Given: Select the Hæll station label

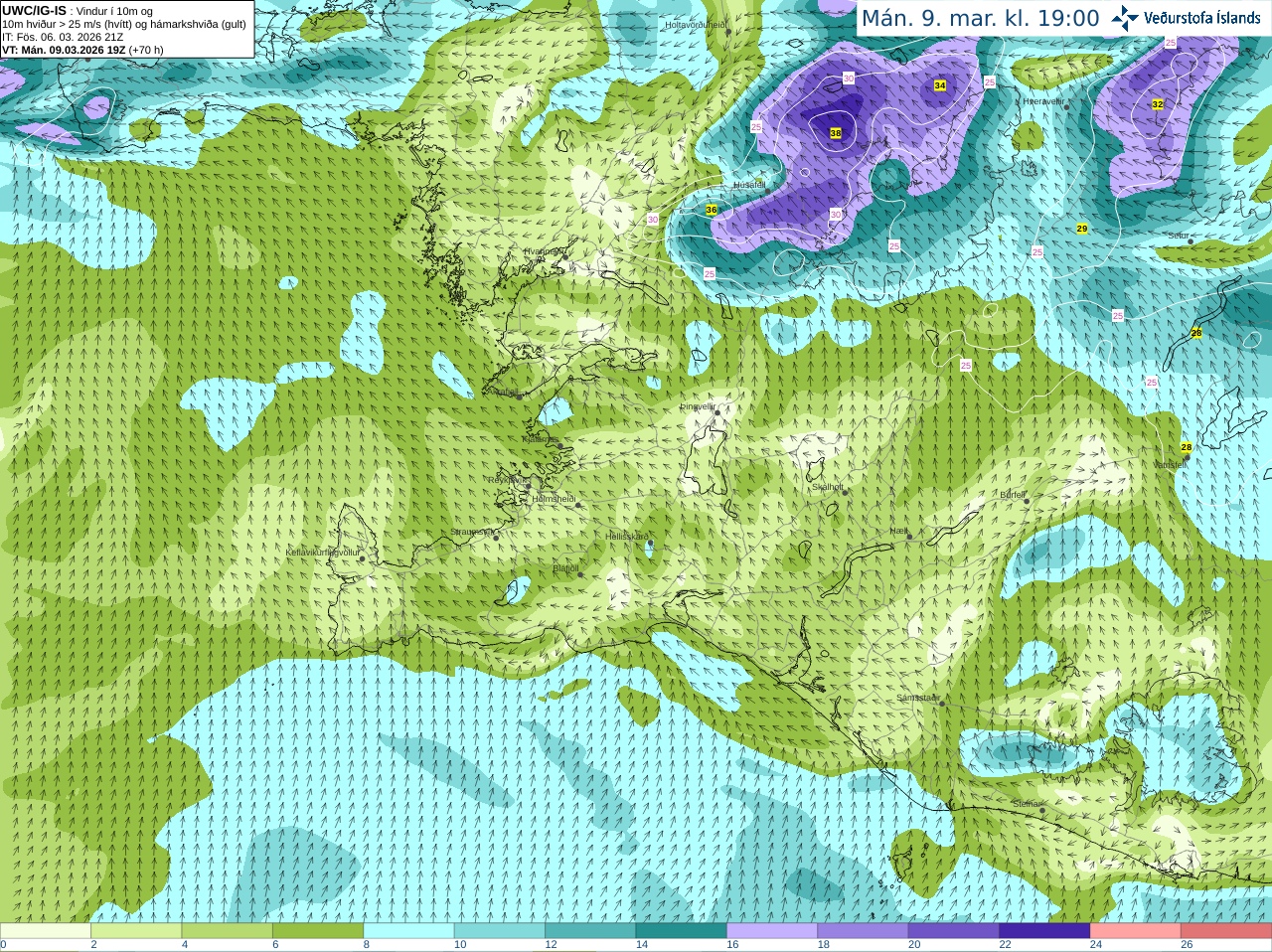Looking at the screenshot, I should click(899, 531).
